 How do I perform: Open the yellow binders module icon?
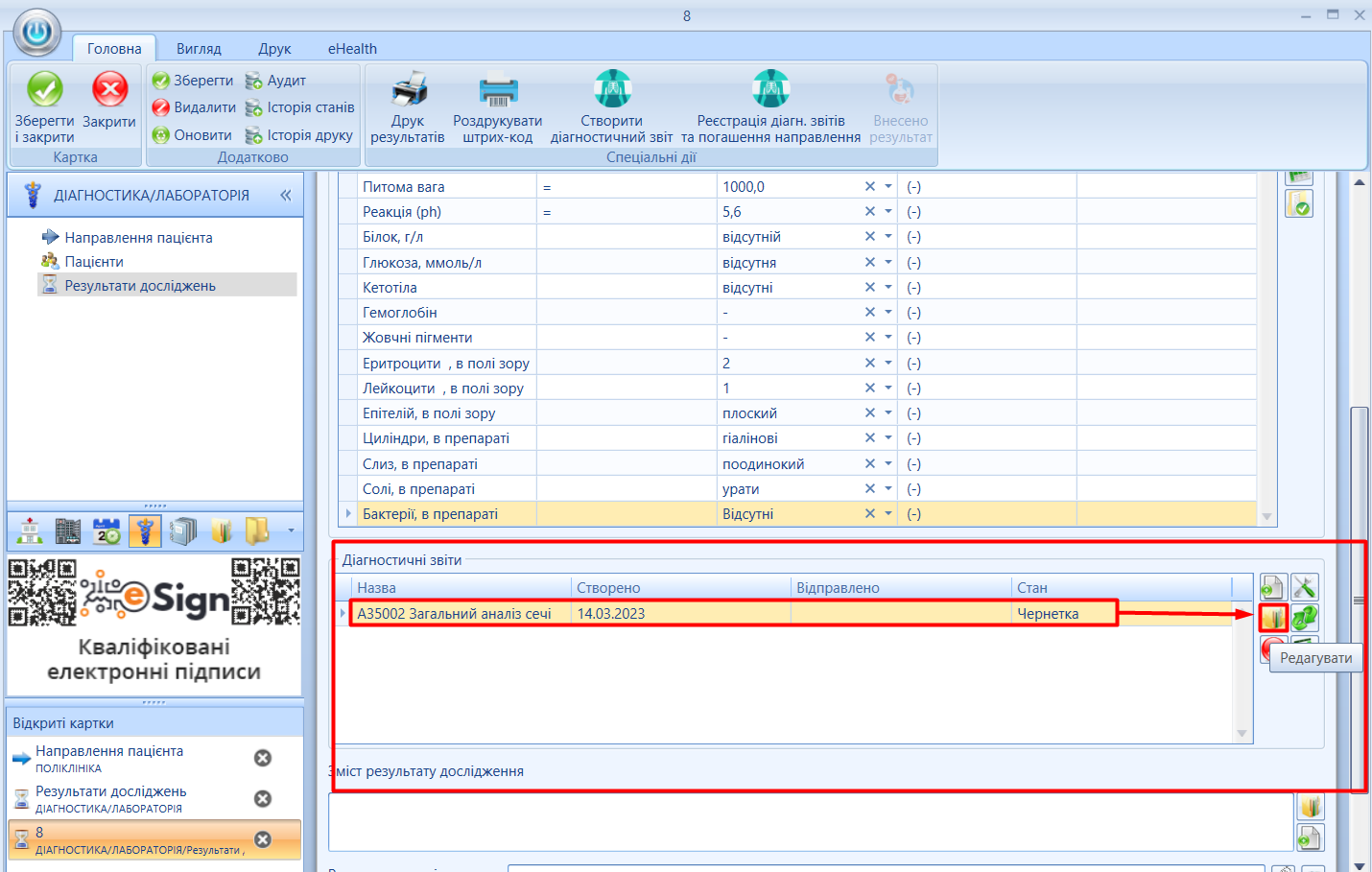(221, 530)
